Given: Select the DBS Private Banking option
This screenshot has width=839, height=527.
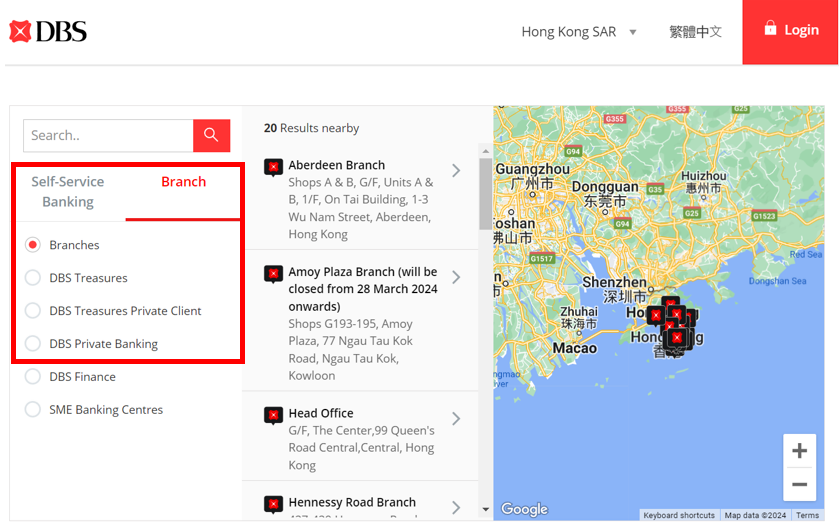Looking at the screenshot, I should coord(33,344).
